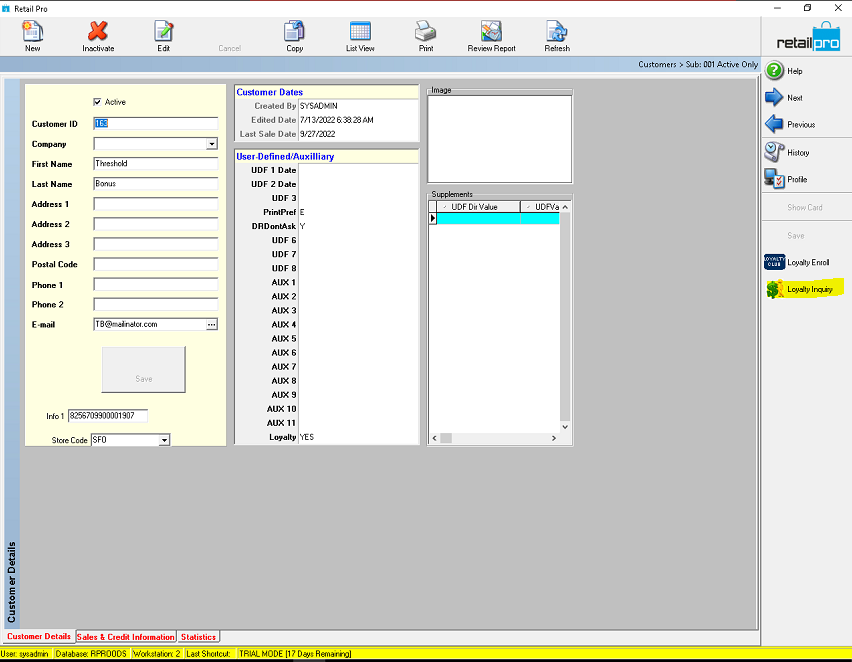Switch to the Customer Details tab

point(39,636)
